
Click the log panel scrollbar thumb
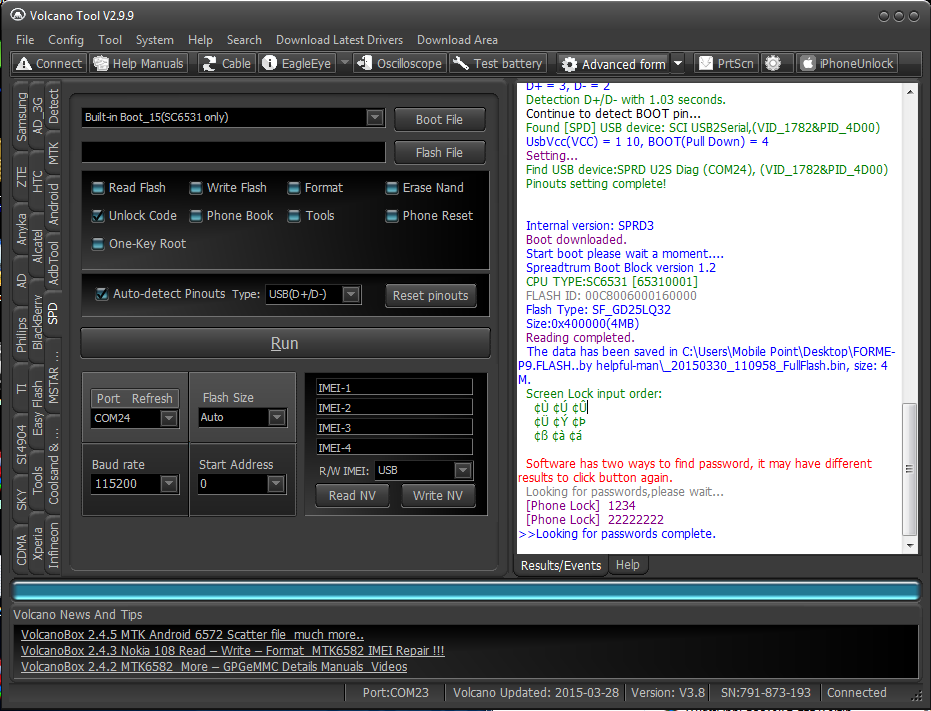(909, 469)
